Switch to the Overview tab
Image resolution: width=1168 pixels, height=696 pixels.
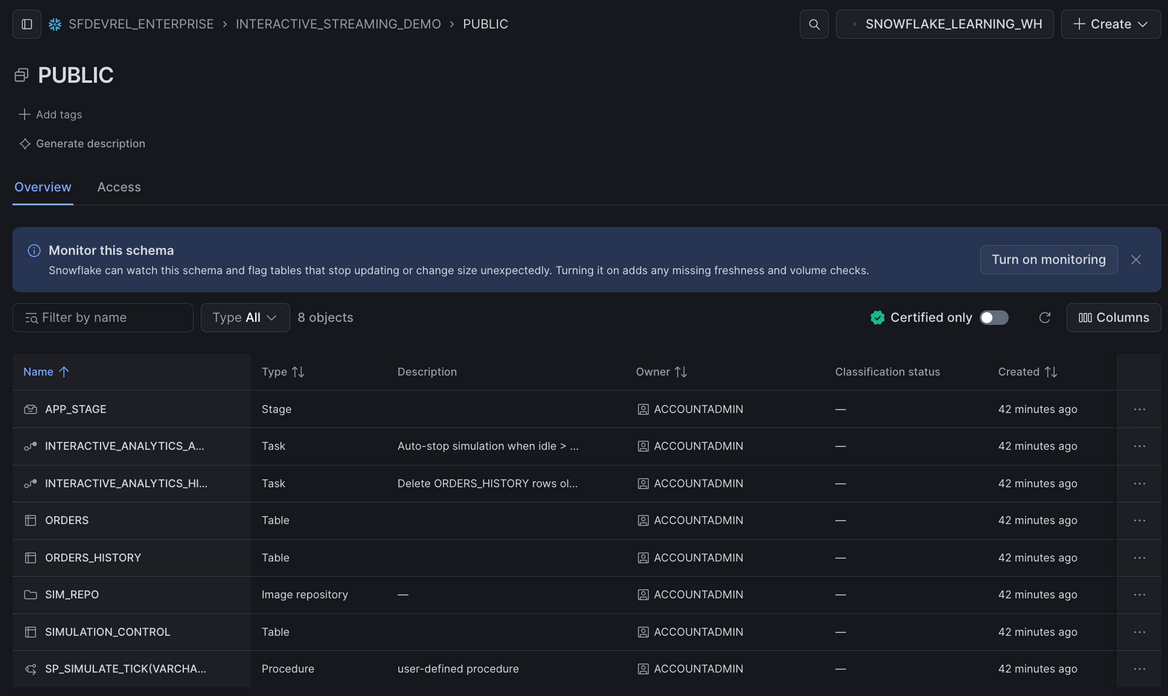(42, 187)
